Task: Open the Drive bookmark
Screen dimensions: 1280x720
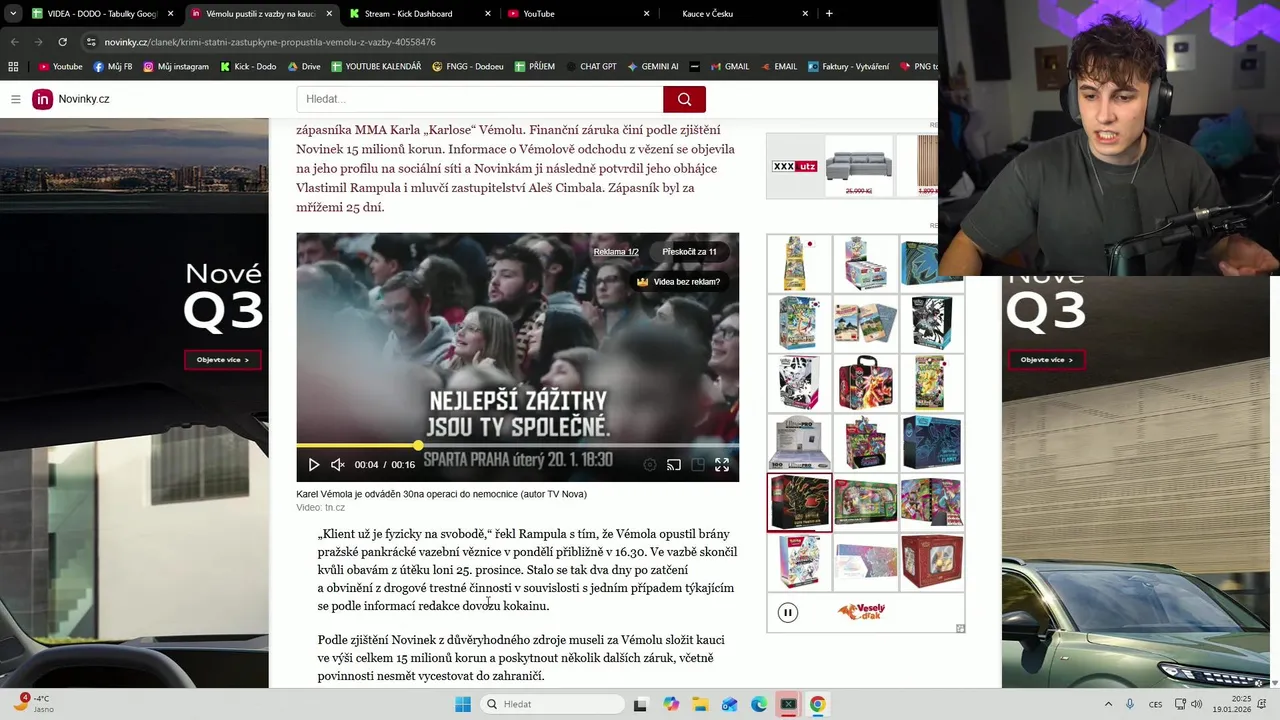Action: click(303, 67)
